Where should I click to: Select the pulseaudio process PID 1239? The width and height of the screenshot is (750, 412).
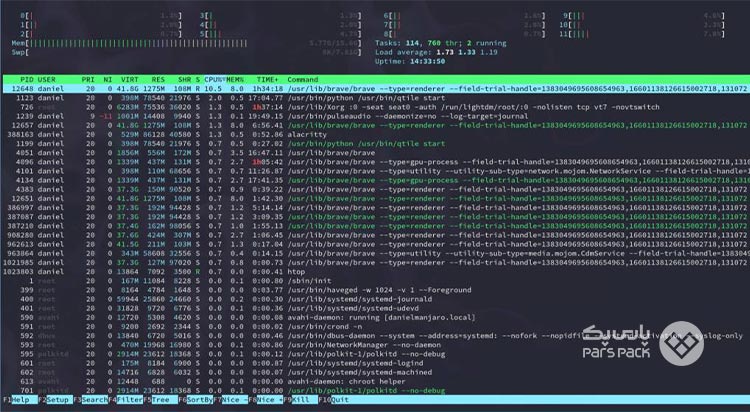coord(376,116)
